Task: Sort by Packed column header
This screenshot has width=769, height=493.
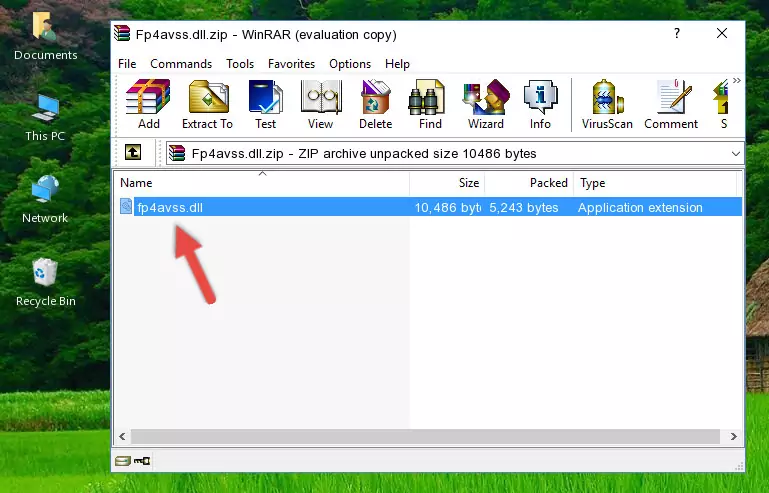Action: point(529,183)
